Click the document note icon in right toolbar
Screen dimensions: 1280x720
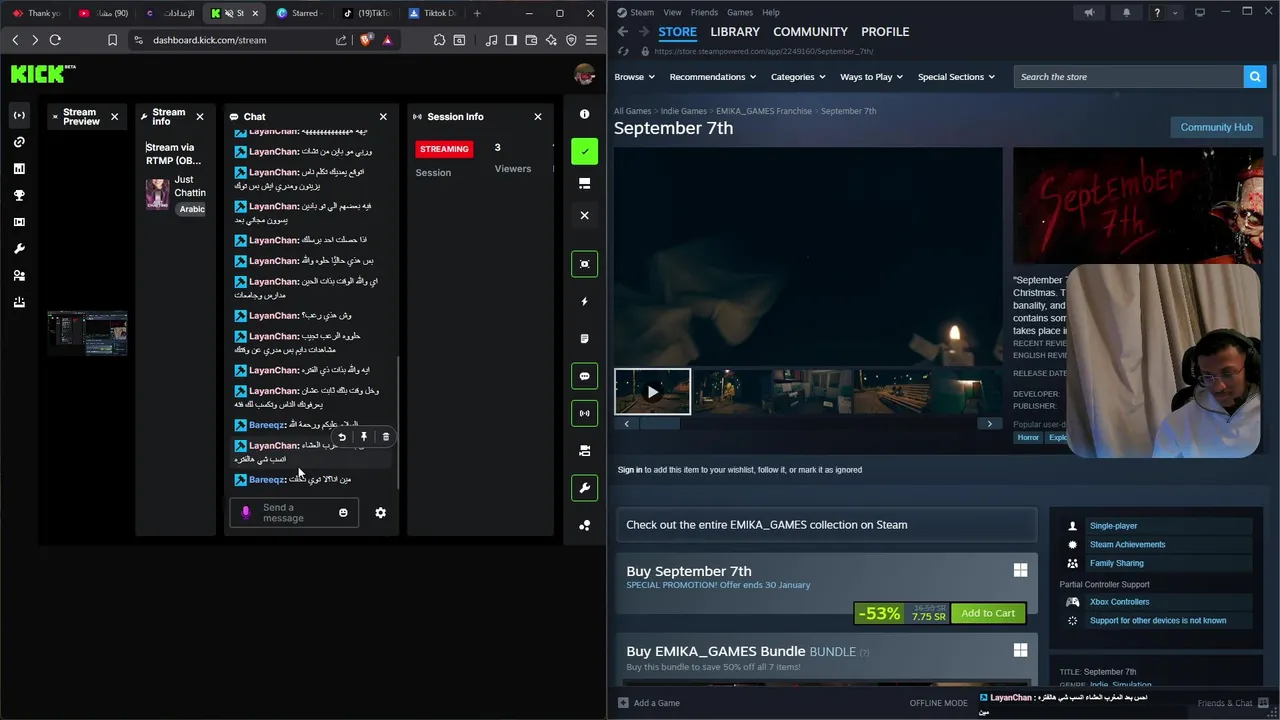tap(585, 339)
